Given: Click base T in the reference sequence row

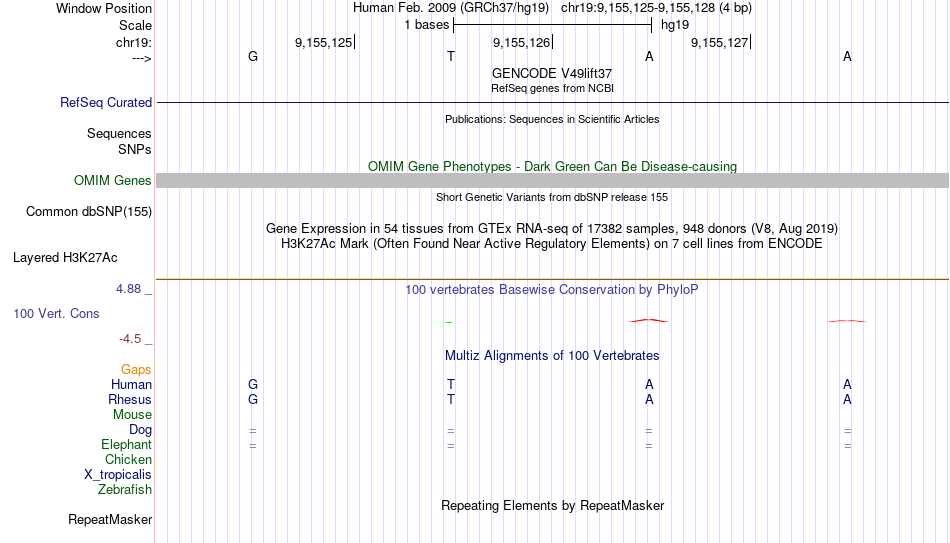Looking at the screenshot, I should coord(451,56).
